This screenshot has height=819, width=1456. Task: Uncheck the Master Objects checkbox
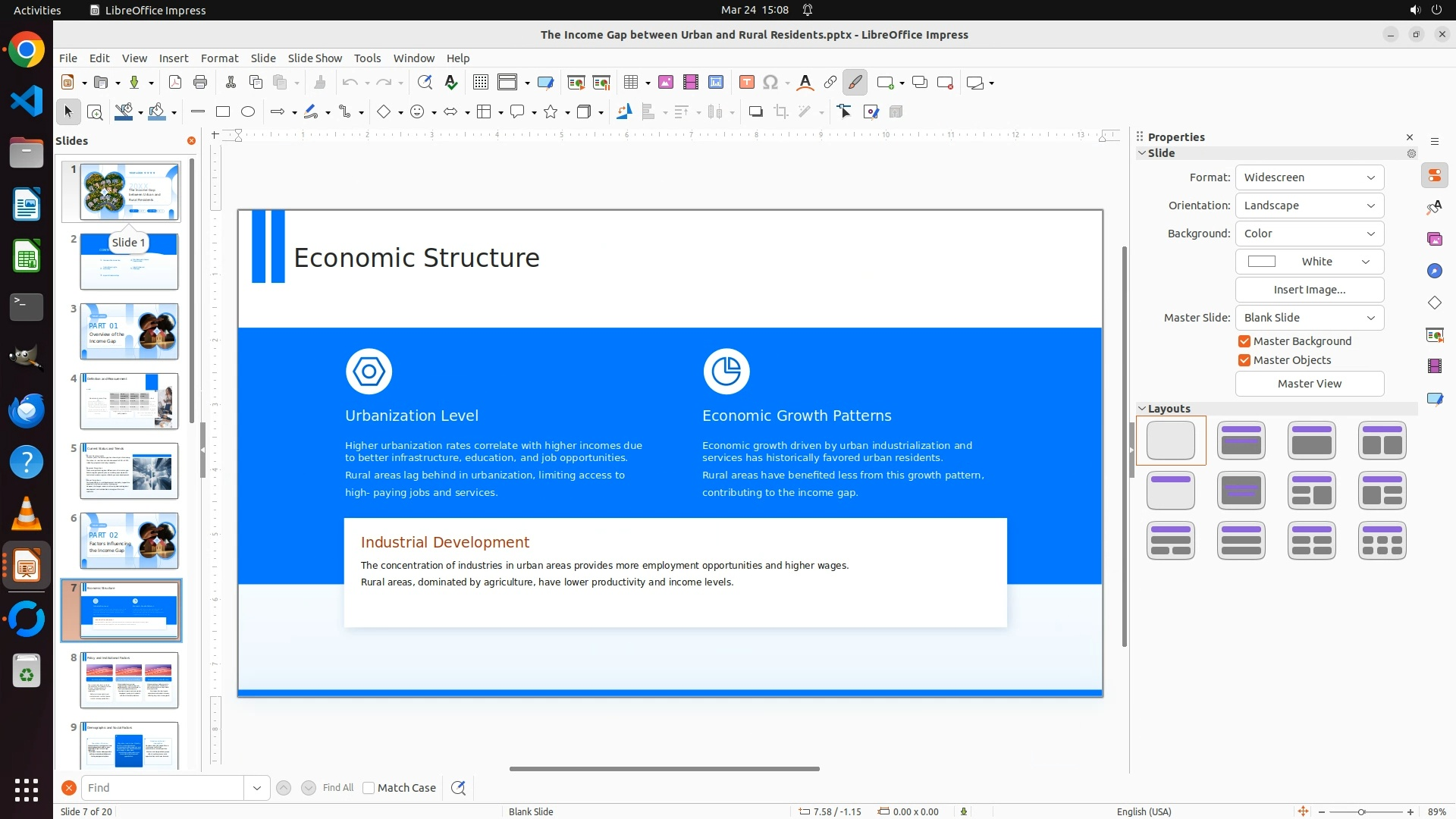(1244, 360)
